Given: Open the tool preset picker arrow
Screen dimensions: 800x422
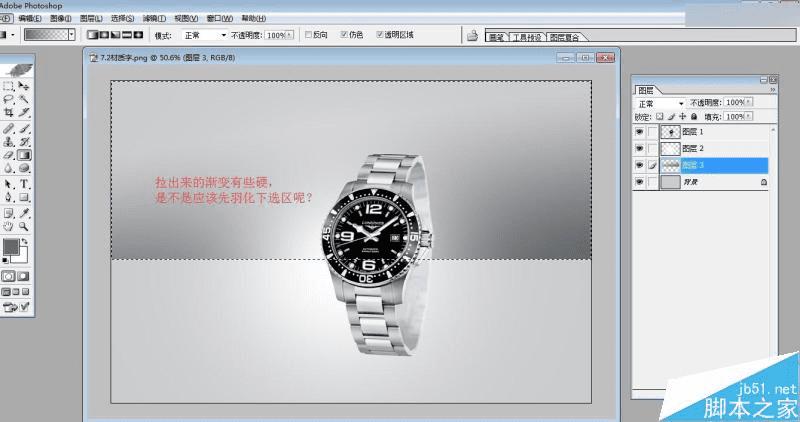Looking at the screenshot, I should 13,35.
